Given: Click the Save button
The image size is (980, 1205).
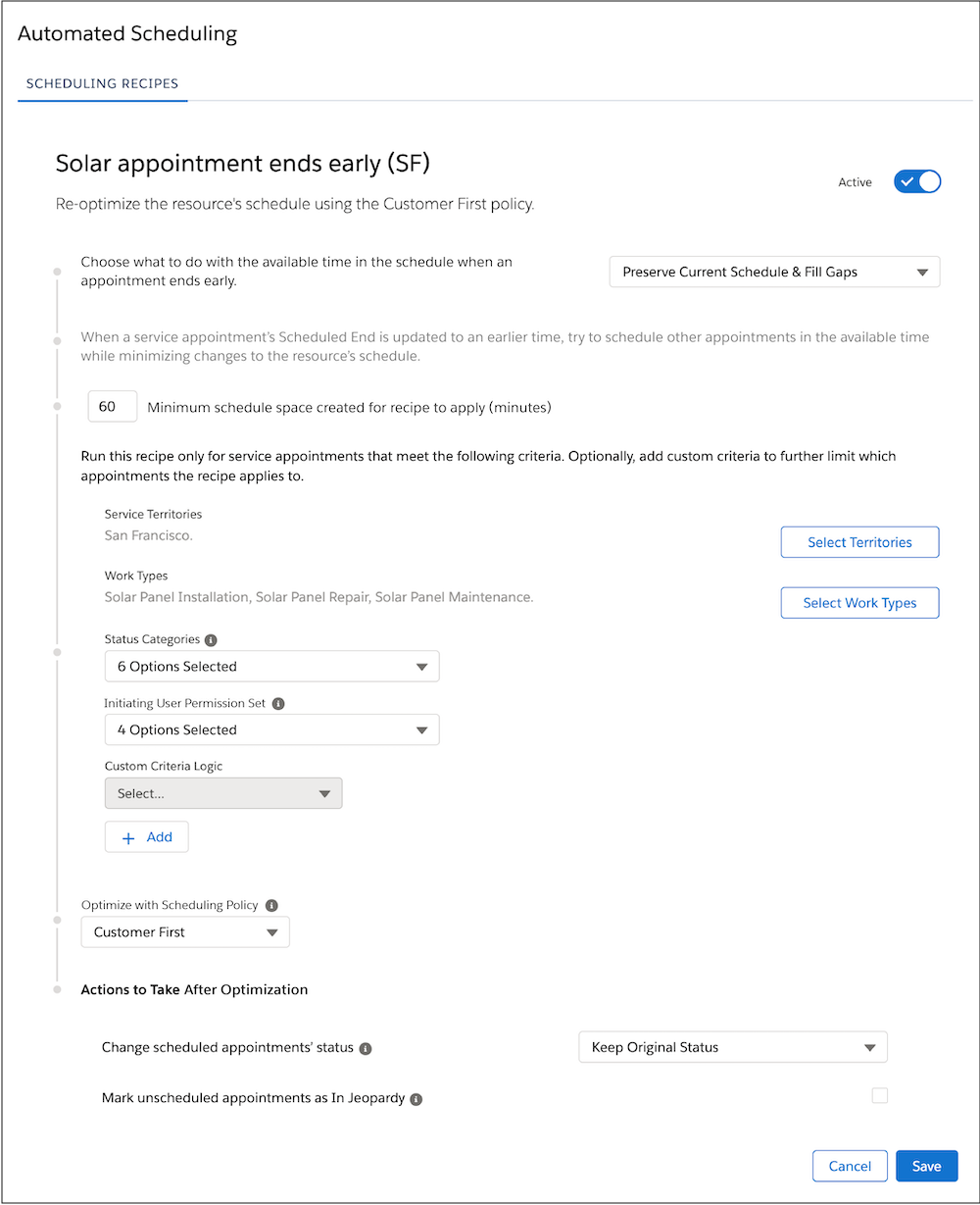Looking at the screenshot, I should [x=926, y=1166].
